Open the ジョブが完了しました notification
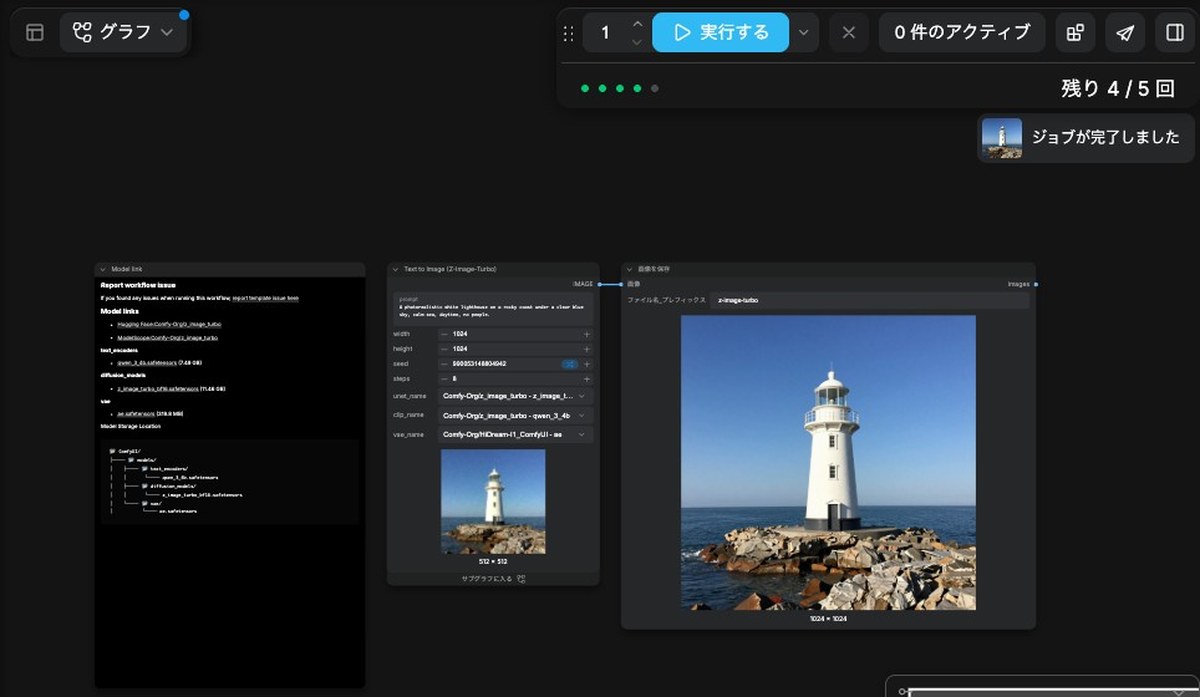The height and width of the screenshot is (697, 1200). pos(1086,138)
